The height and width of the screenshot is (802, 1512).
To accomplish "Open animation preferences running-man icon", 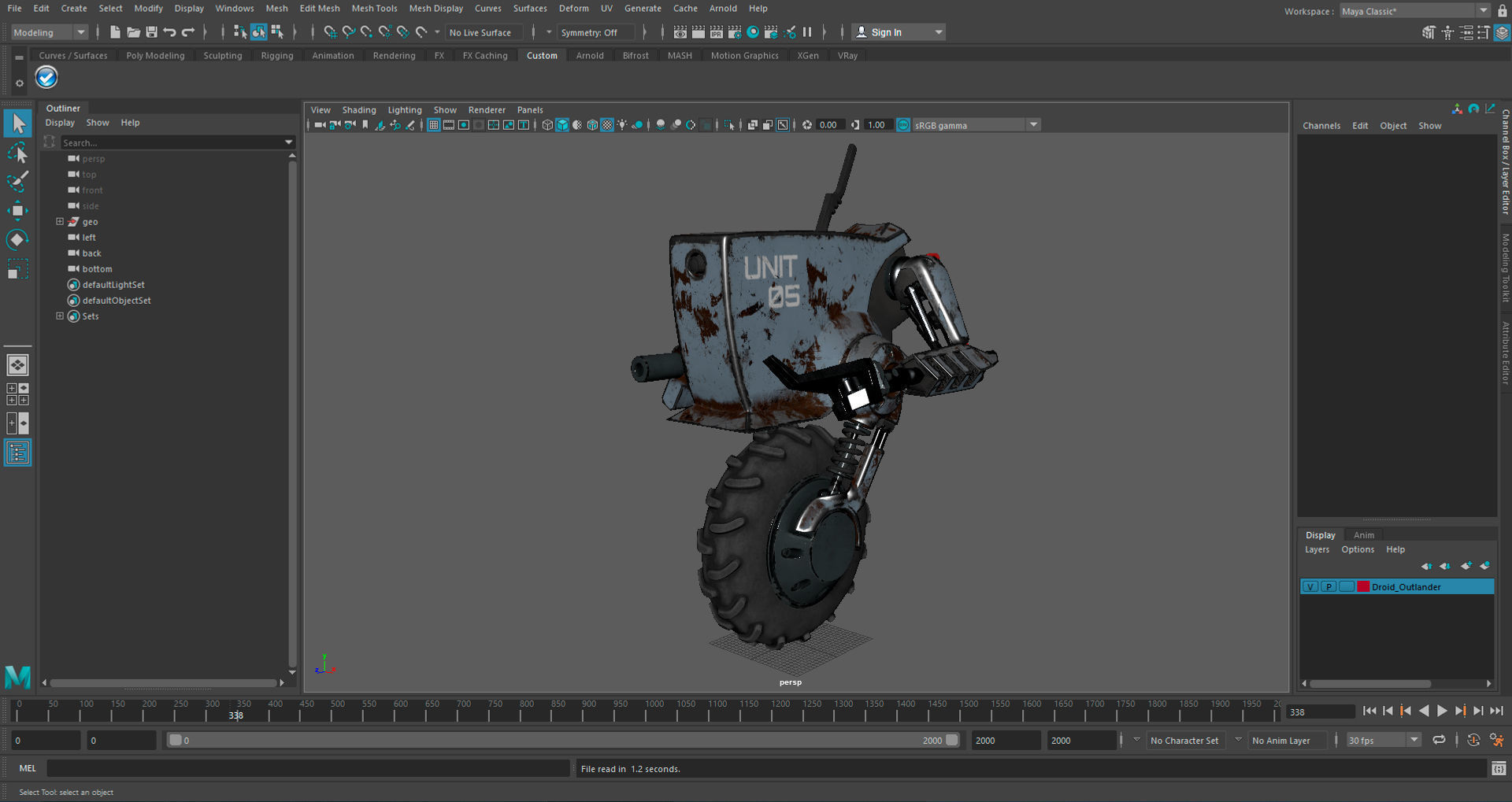I will (1496, 740).
